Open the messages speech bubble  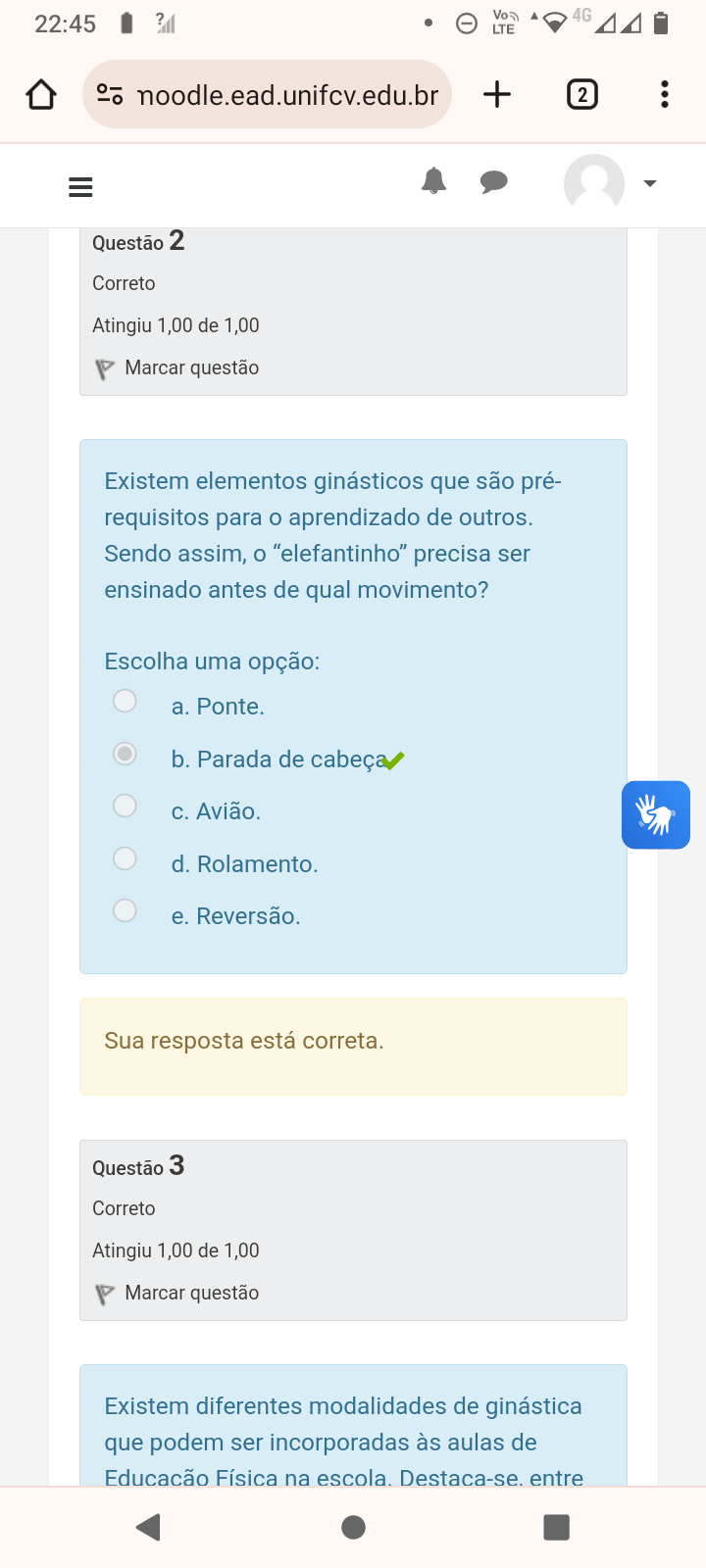click(493, 181)
